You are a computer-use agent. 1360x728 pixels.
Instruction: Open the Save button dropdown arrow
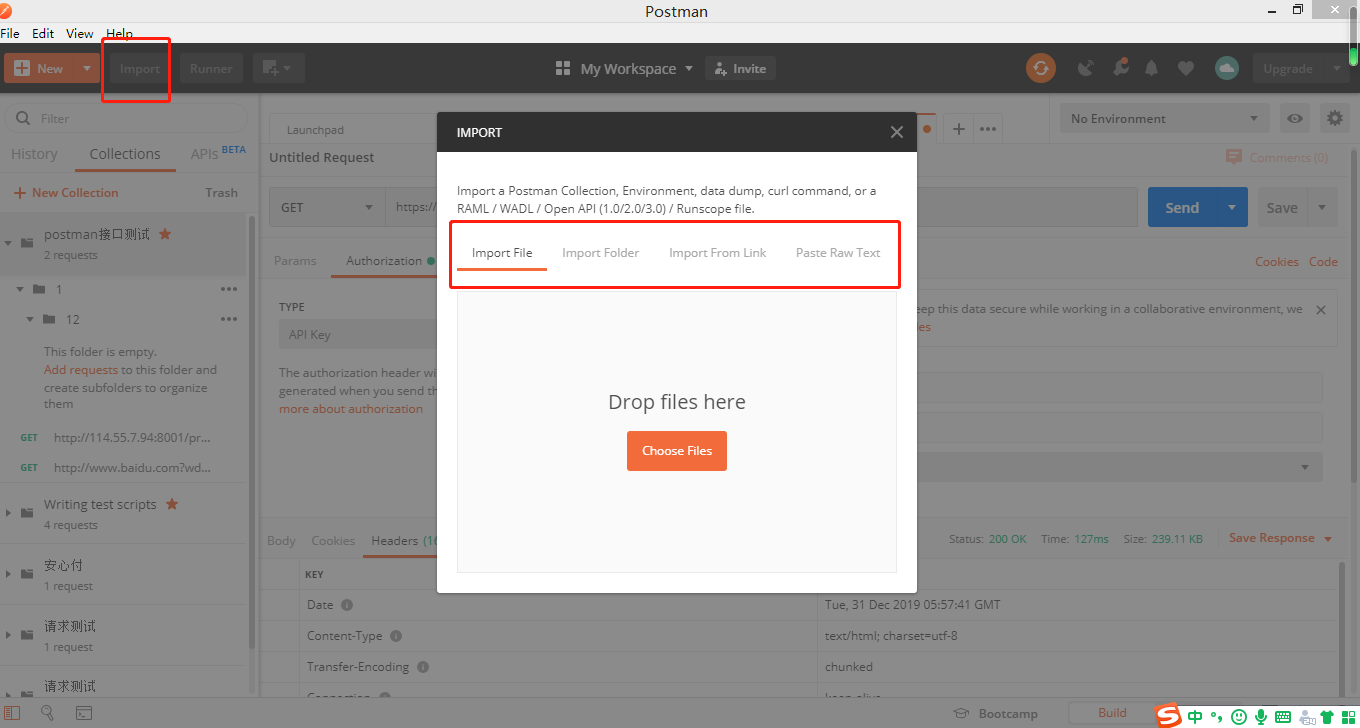pyautogui.click(x=1322, y=207)
